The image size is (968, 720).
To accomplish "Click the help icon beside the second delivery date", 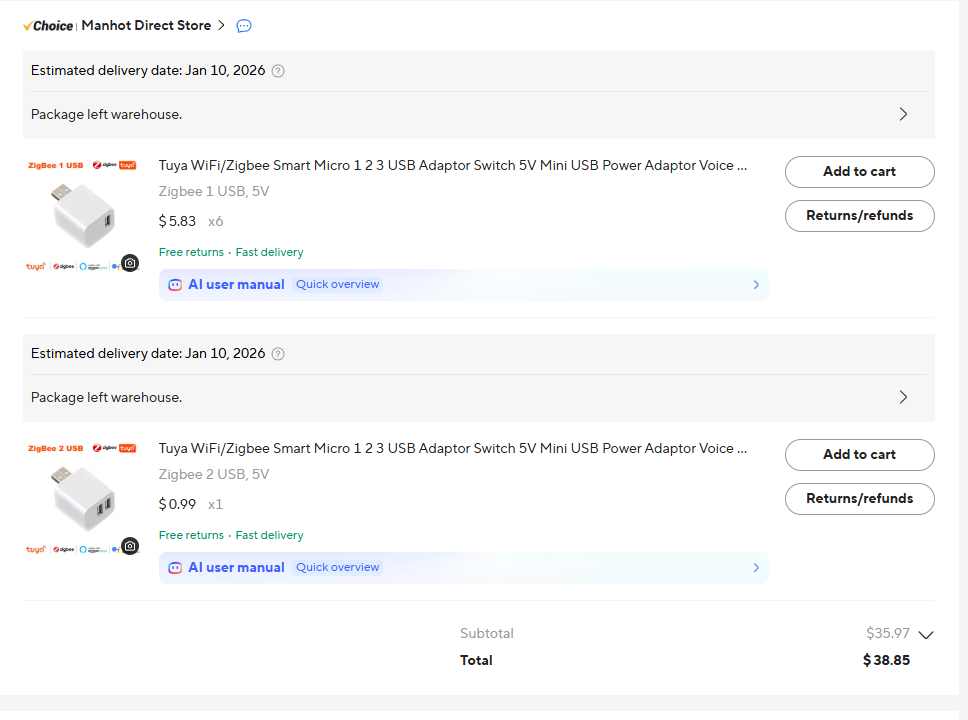I will tap(278, 354).
